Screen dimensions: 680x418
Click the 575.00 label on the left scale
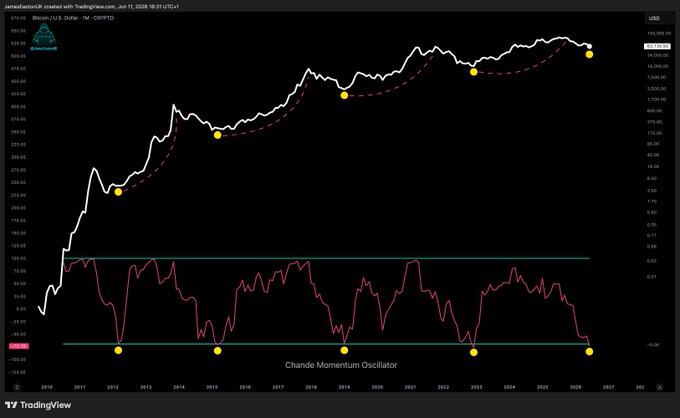pyautogui.click(x=18, y=18)
